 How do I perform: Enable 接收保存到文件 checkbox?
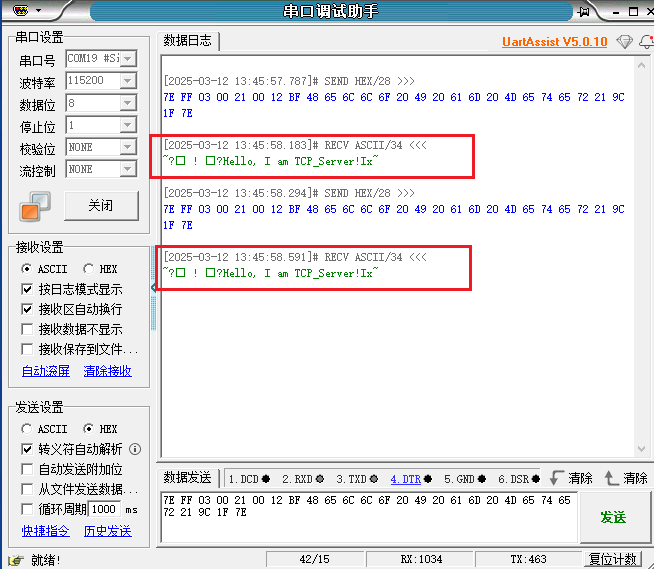click(x=27, y=349)
